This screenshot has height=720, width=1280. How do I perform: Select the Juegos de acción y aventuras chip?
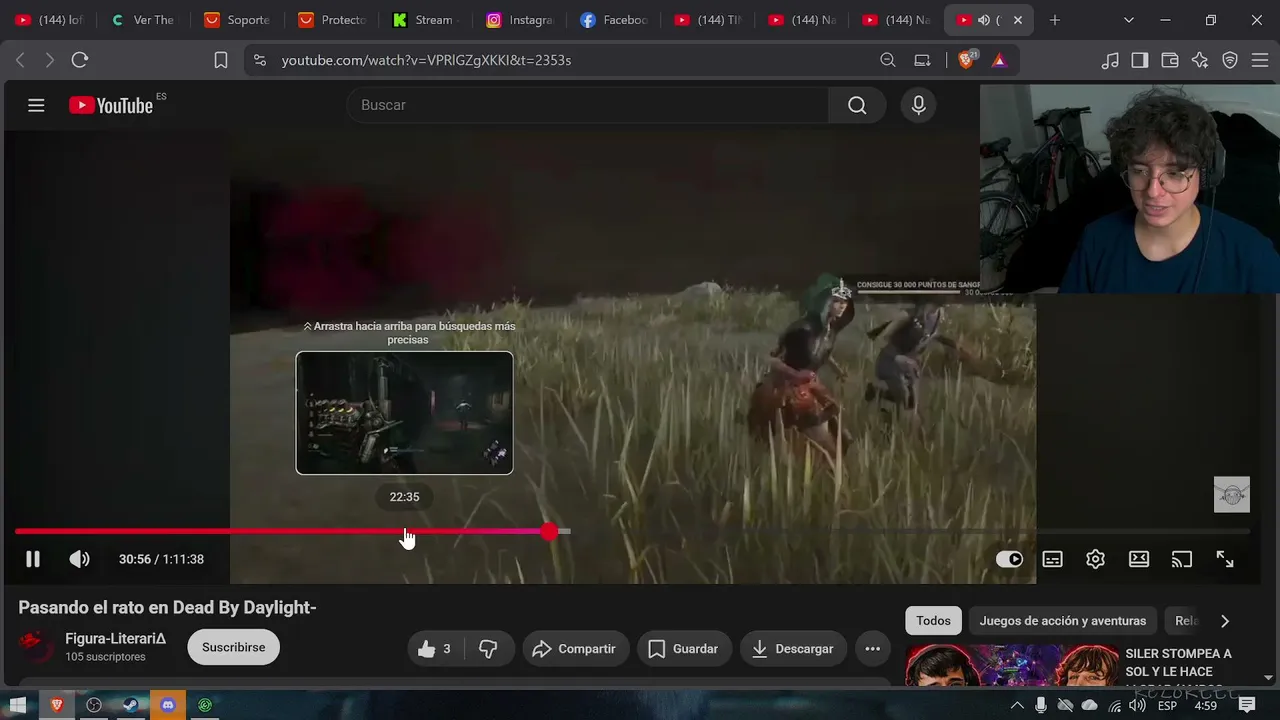[1062, 621]
